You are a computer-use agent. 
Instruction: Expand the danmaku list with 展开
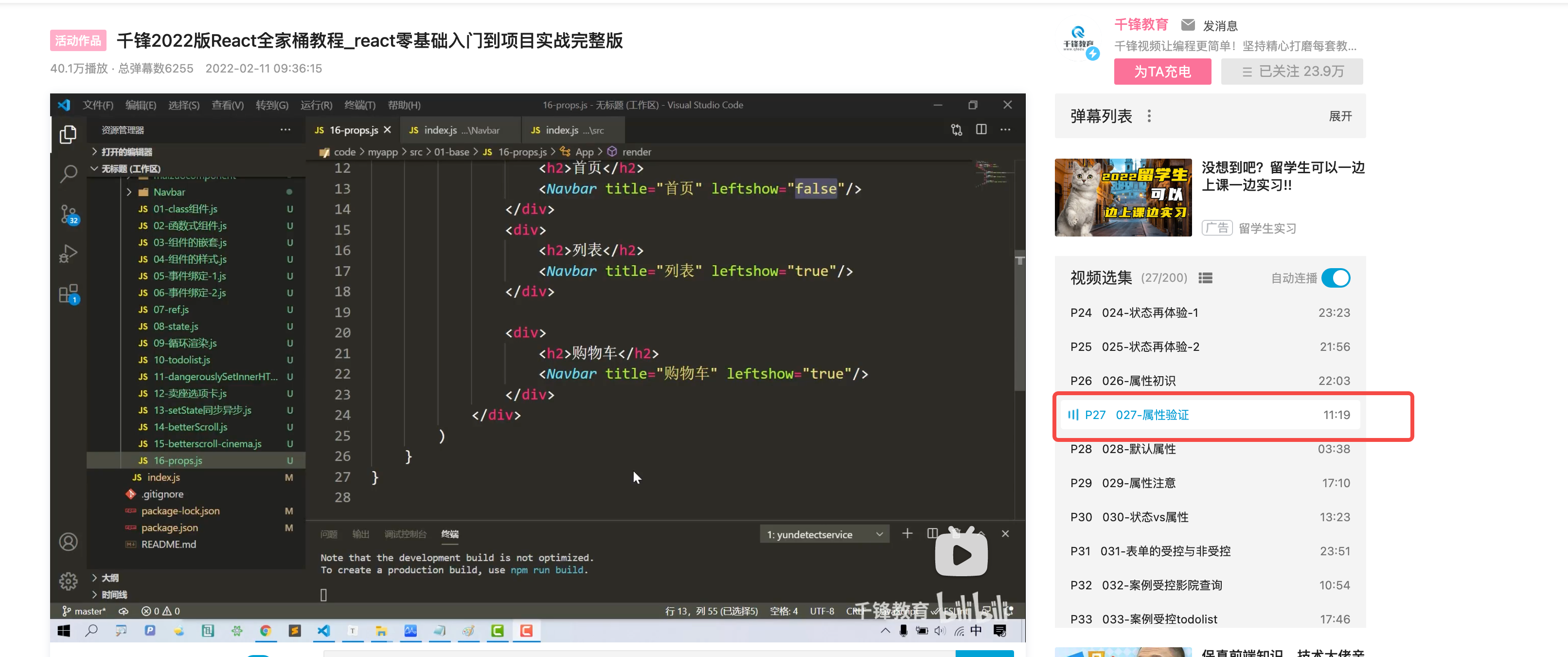[1340, 116]
